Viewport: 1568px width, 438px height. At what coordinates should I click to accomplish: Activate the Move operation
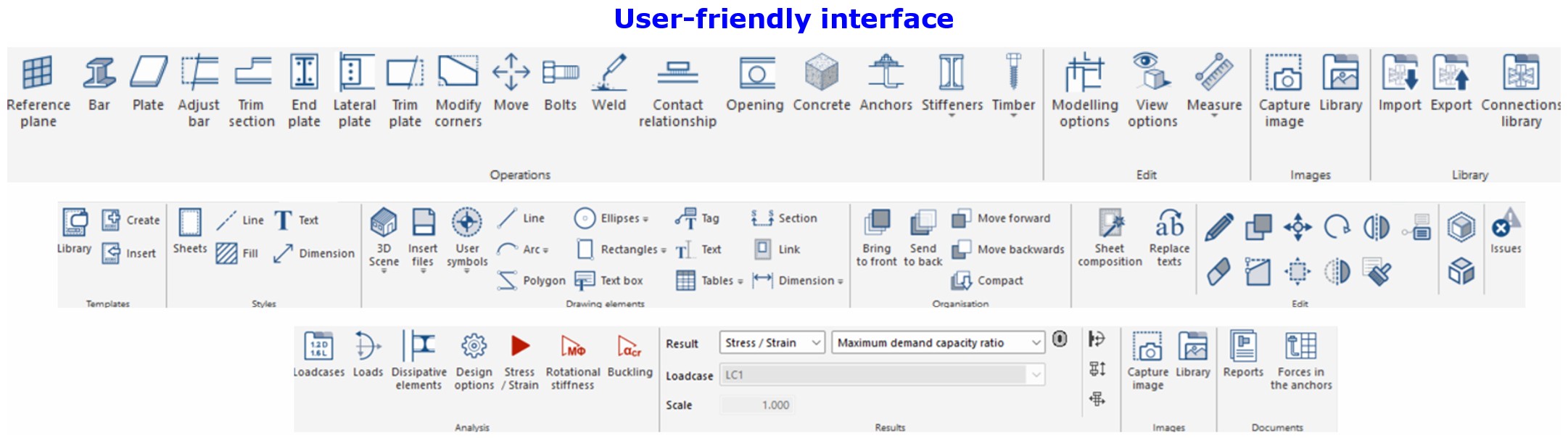coord(511,84)
